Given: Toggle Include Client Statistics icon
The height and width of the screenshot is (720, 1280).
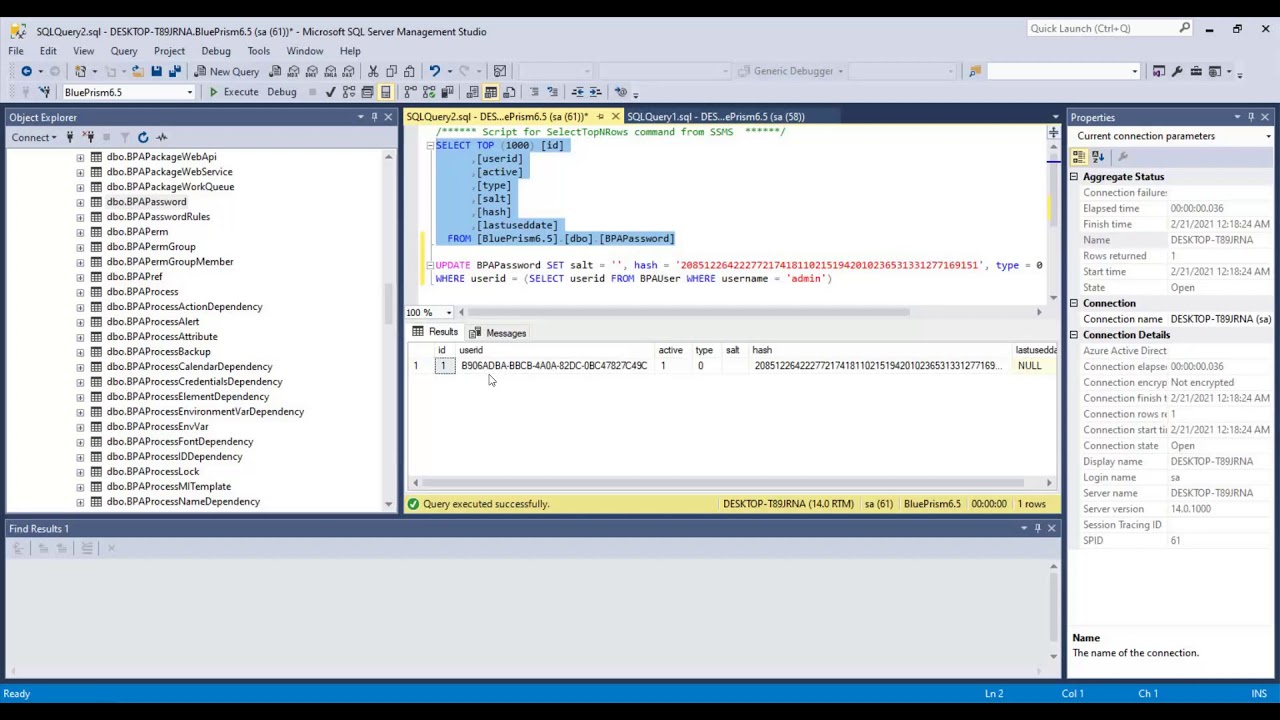Looking at the screenshot, I should pos(447,92).
